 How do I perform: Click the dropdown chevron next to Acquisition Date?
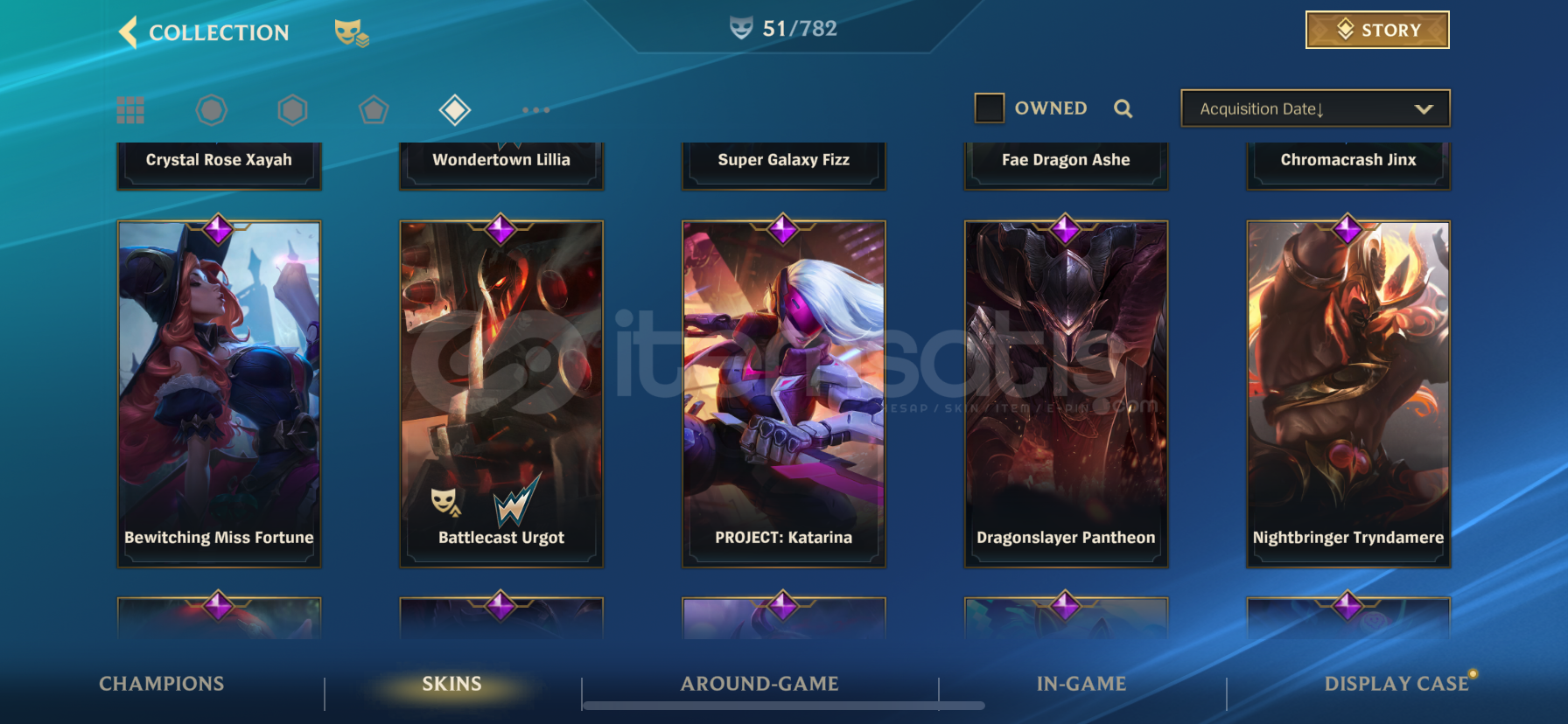1424,109
